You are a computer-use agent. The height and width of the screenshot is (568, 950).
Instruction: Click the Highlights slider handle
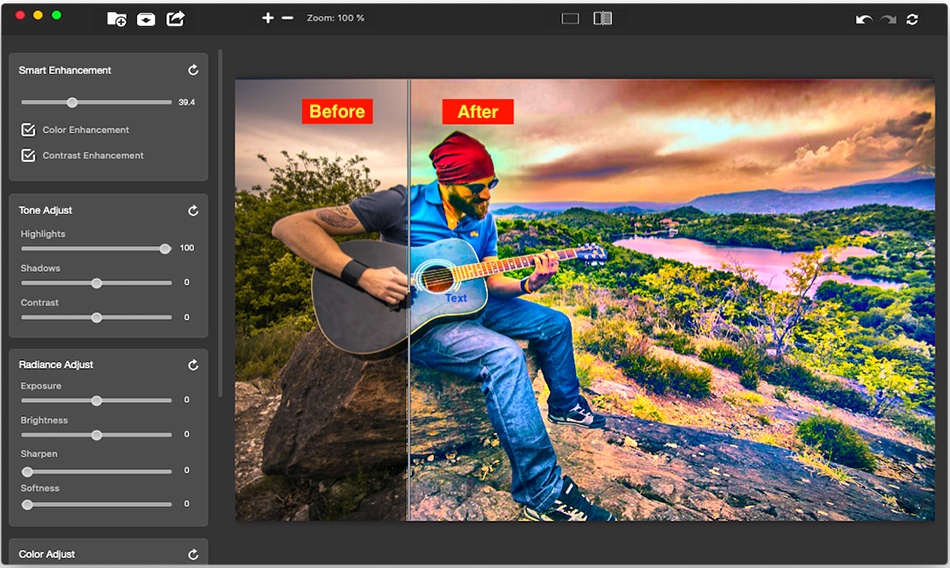pos(165,249)
